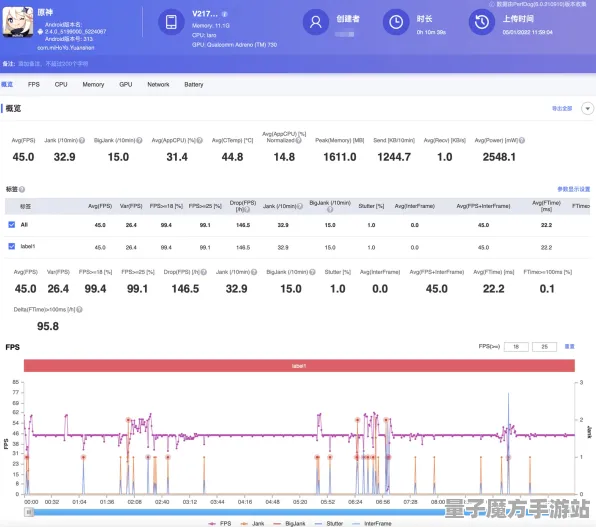The height and width of the screenshot is (527, 596).
Task: Click the timeline range slider handle
Action: [x=29, y=512]
